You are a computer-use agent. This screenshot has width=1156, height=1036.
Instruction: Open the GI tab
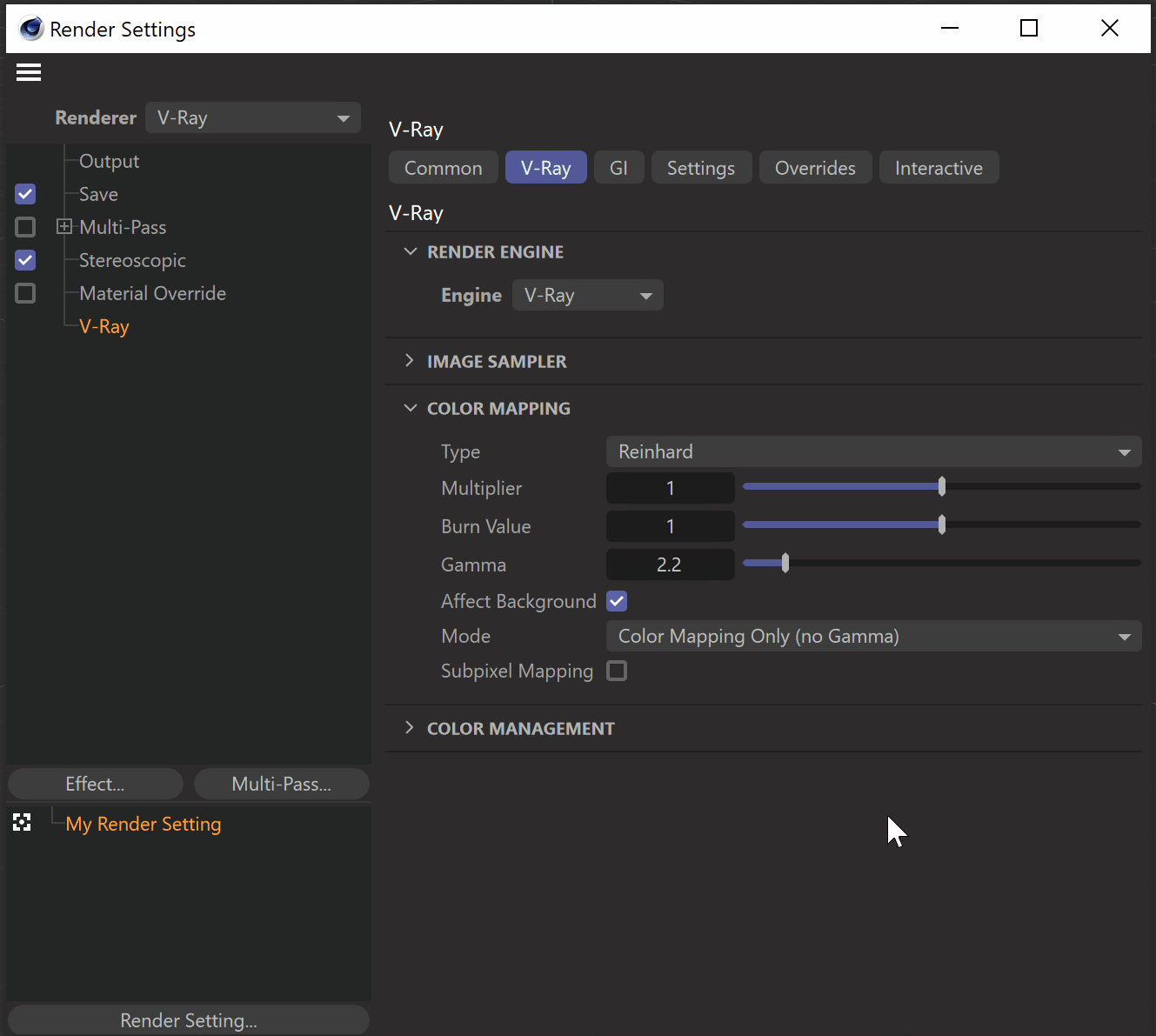(x=619, y=168)
